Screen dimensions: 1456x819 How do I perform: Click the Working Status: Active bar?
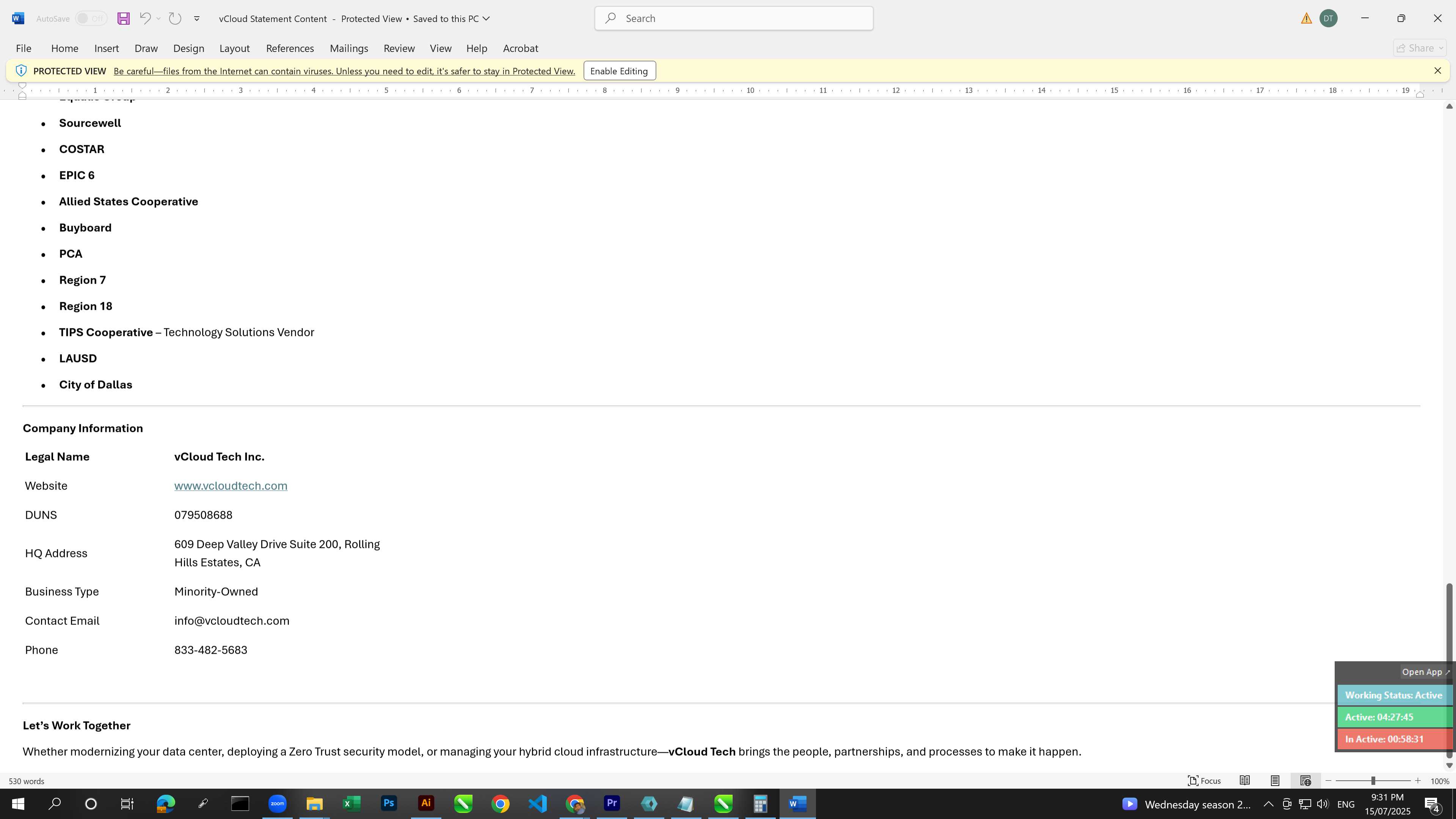click(x=1394, y=695)
